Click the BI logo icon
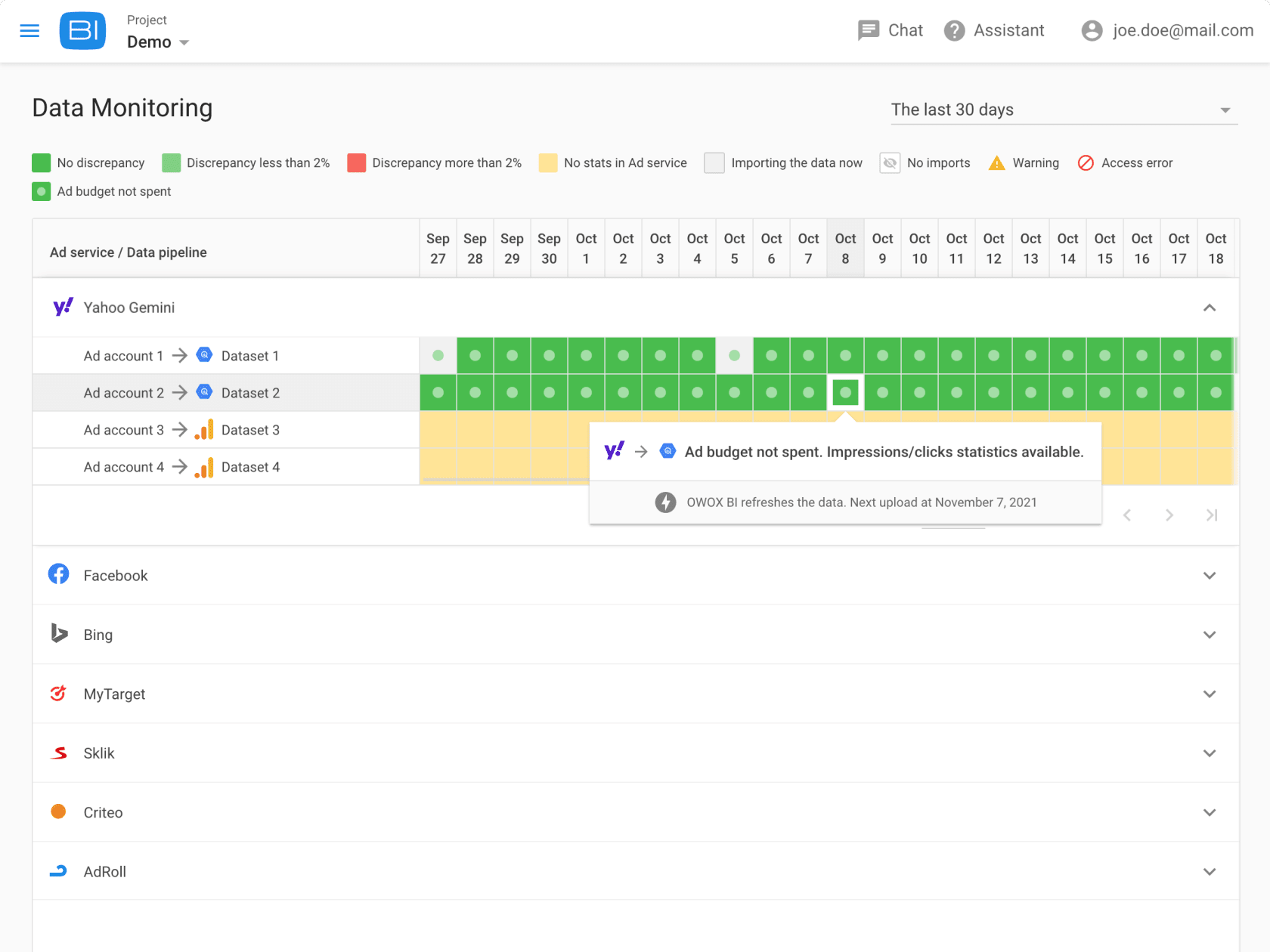 tap(82, 31)
